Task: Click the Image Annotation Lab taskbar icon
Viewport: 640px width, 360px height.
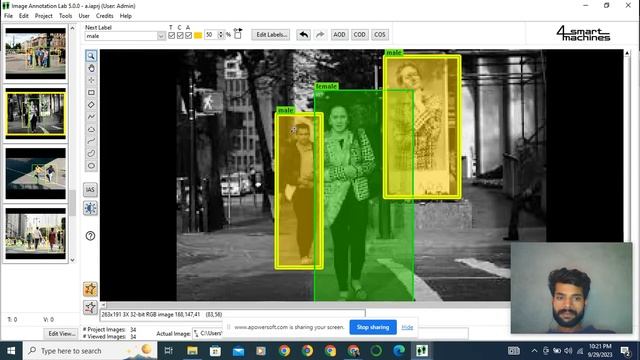Action: click(x=422, y=351)
